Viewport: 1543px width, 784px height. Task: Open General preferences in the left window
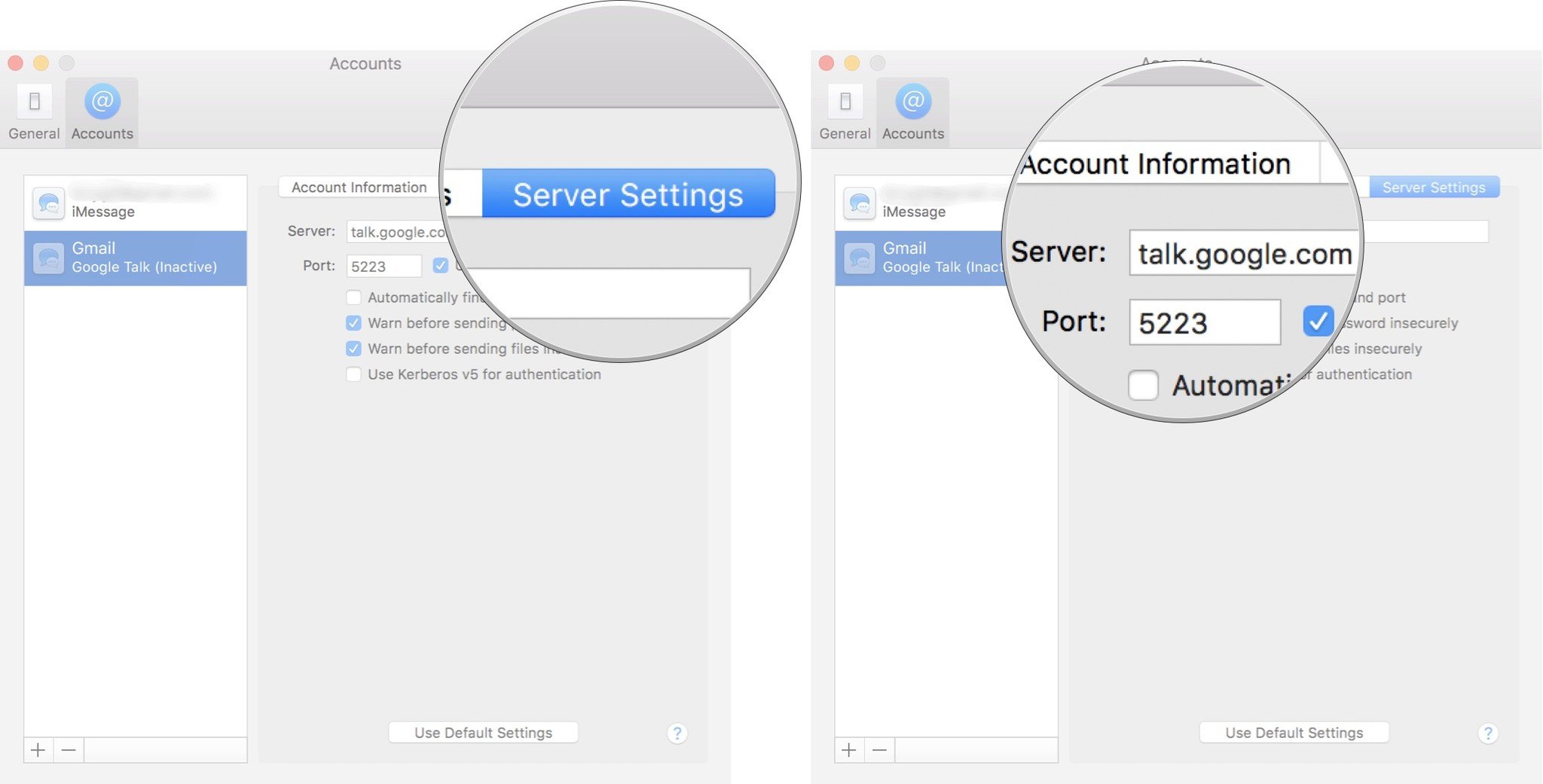[34, 113]
